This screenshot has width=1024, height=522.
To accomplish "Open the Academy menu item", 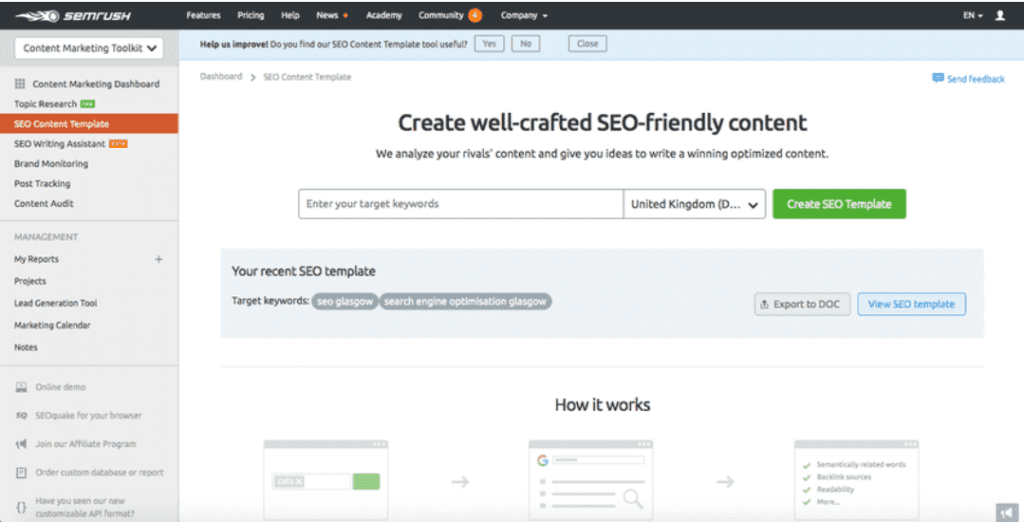I will pos(384,16).
